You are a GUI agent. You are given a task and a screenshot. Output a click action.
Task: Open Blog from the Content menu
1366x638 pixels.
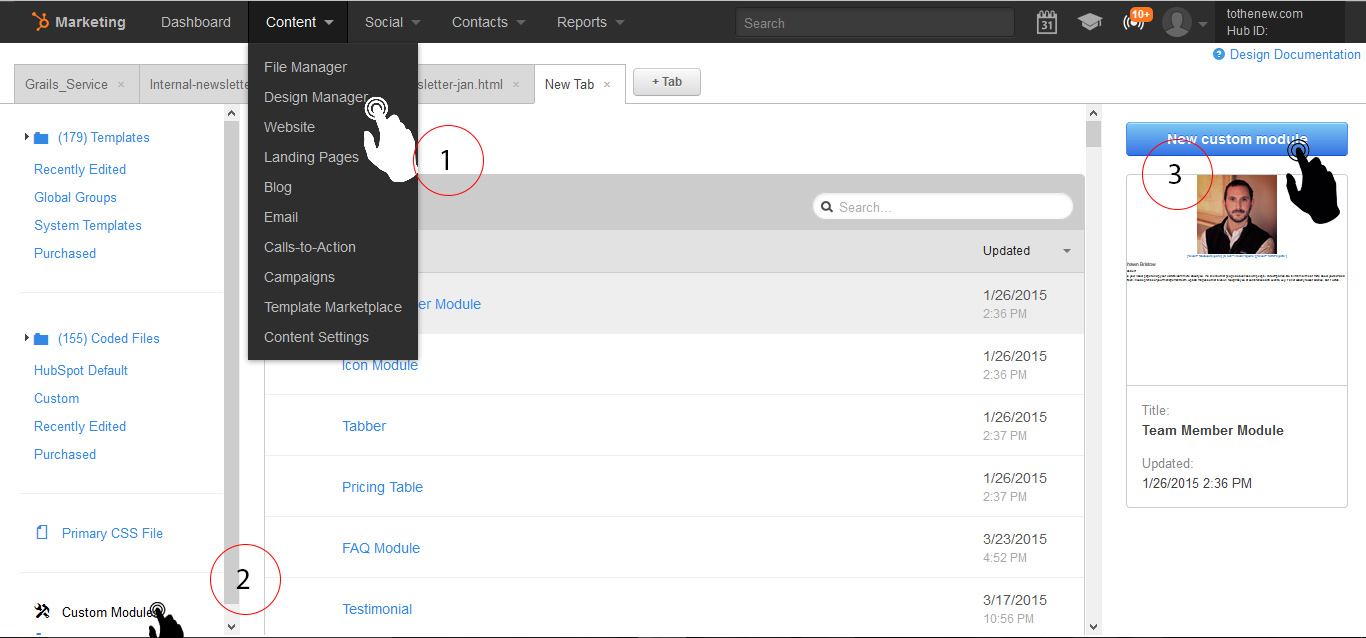(278, 187)
